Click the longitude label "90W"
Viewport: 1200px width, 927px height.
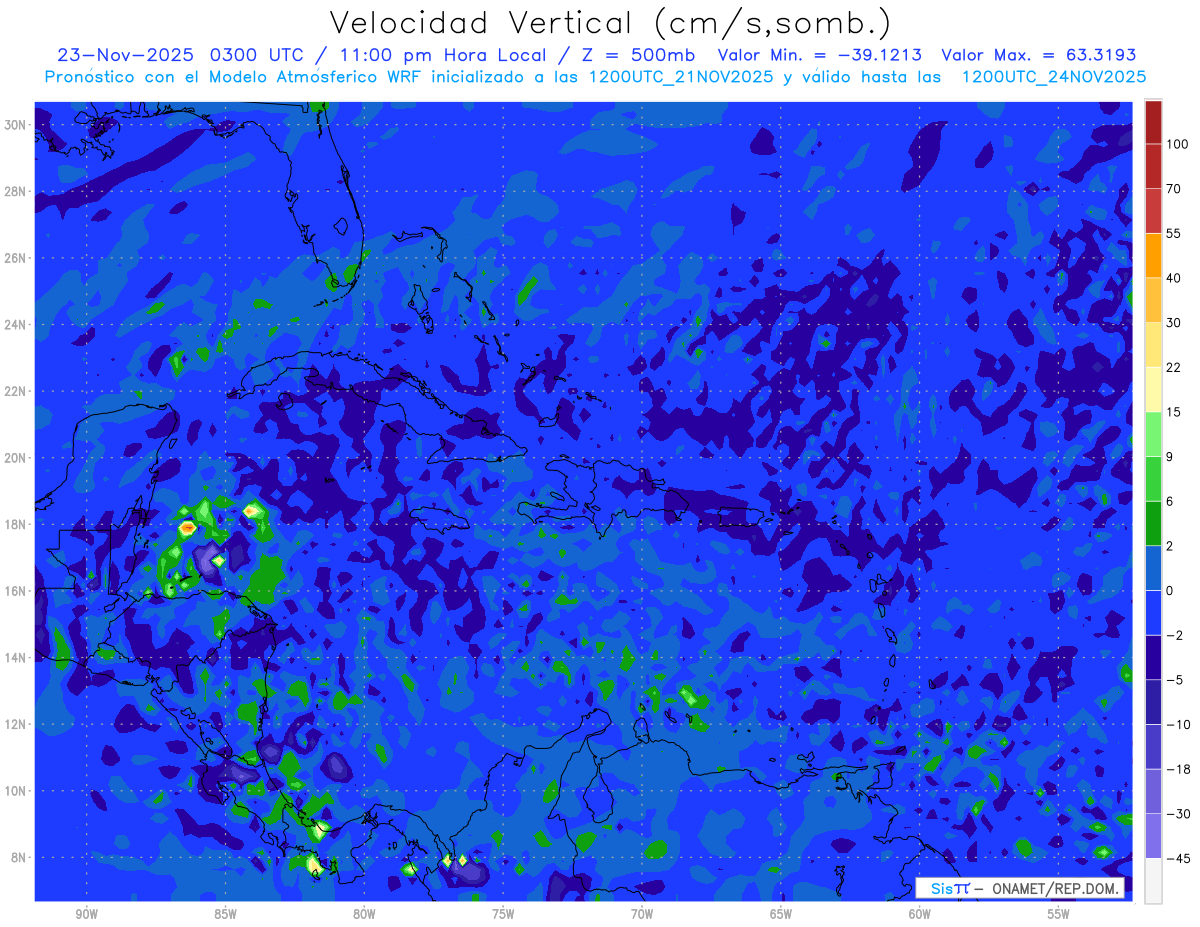(86, 915)
